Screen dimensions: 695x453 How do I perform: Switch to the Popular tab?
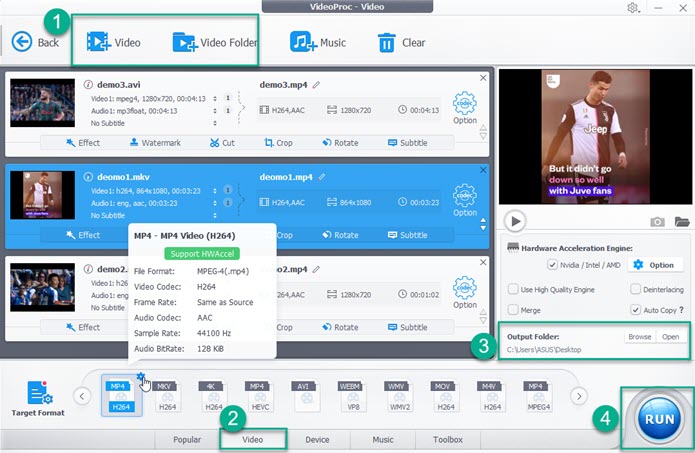click(187, 440)
